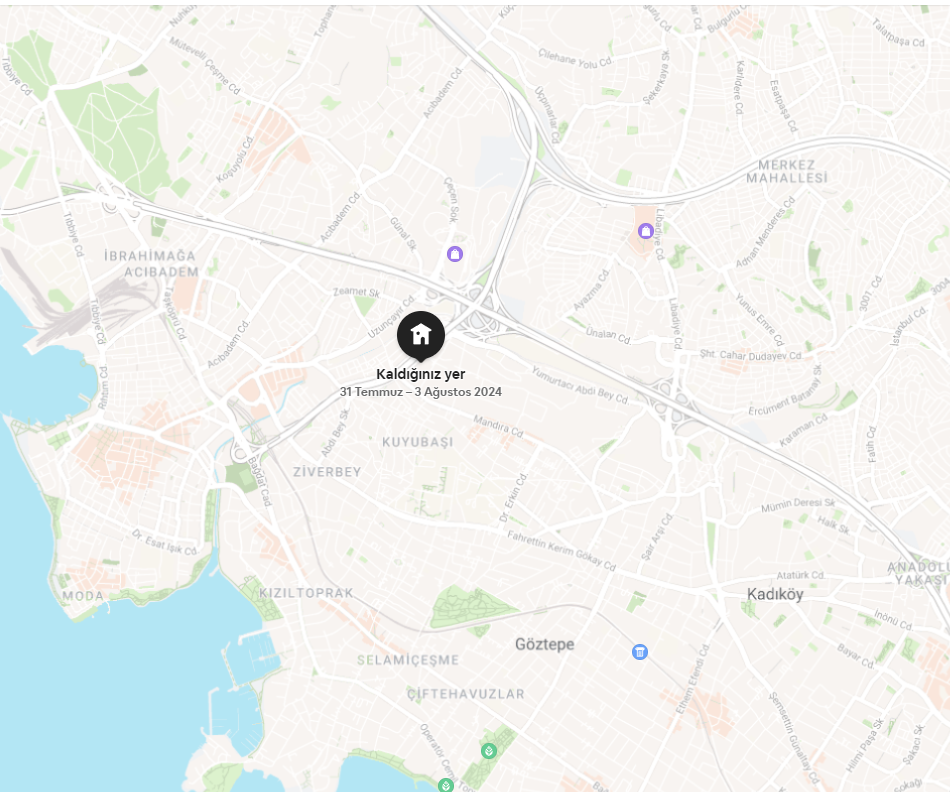This screenshot has height=792, width=950.
Task: Click the KIZILTOPRAK neighborhood label
Action: 306,593
